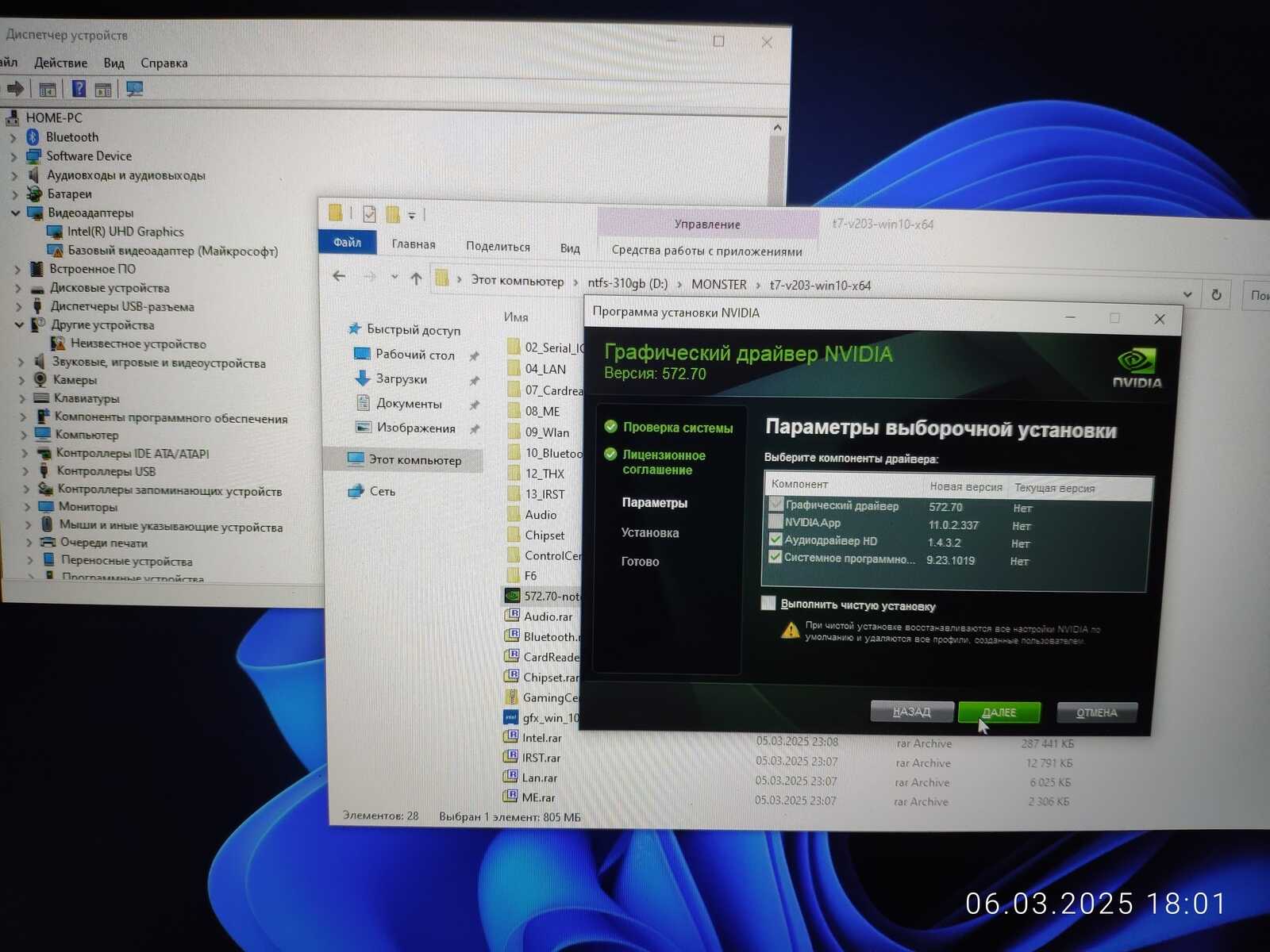The image size is (1270, 952).
Task: Expand the Monitors category
Action: [x=26, y=506]
